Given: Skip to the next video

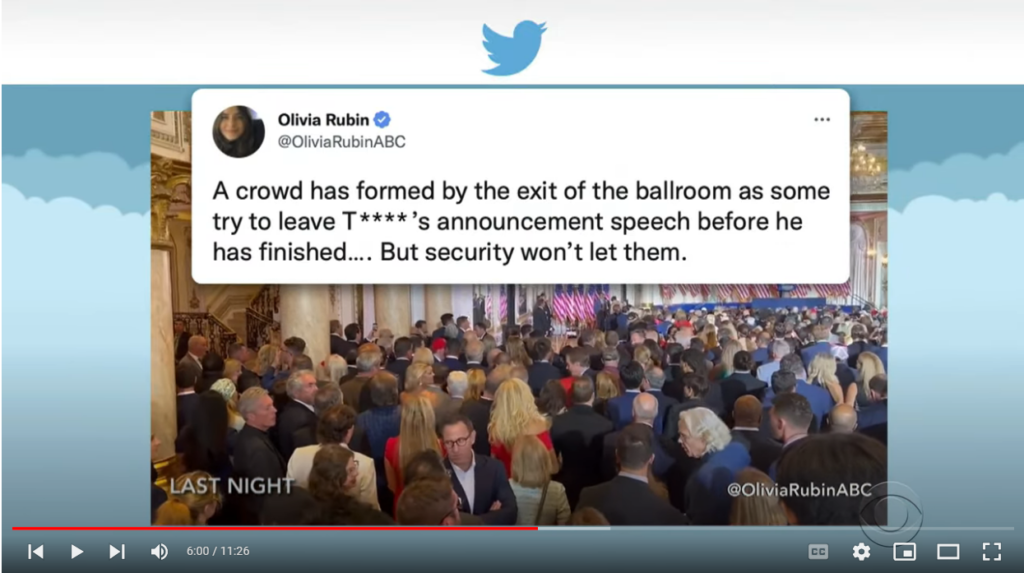Looking at the screenshot, I should click(x=117, y=551).
